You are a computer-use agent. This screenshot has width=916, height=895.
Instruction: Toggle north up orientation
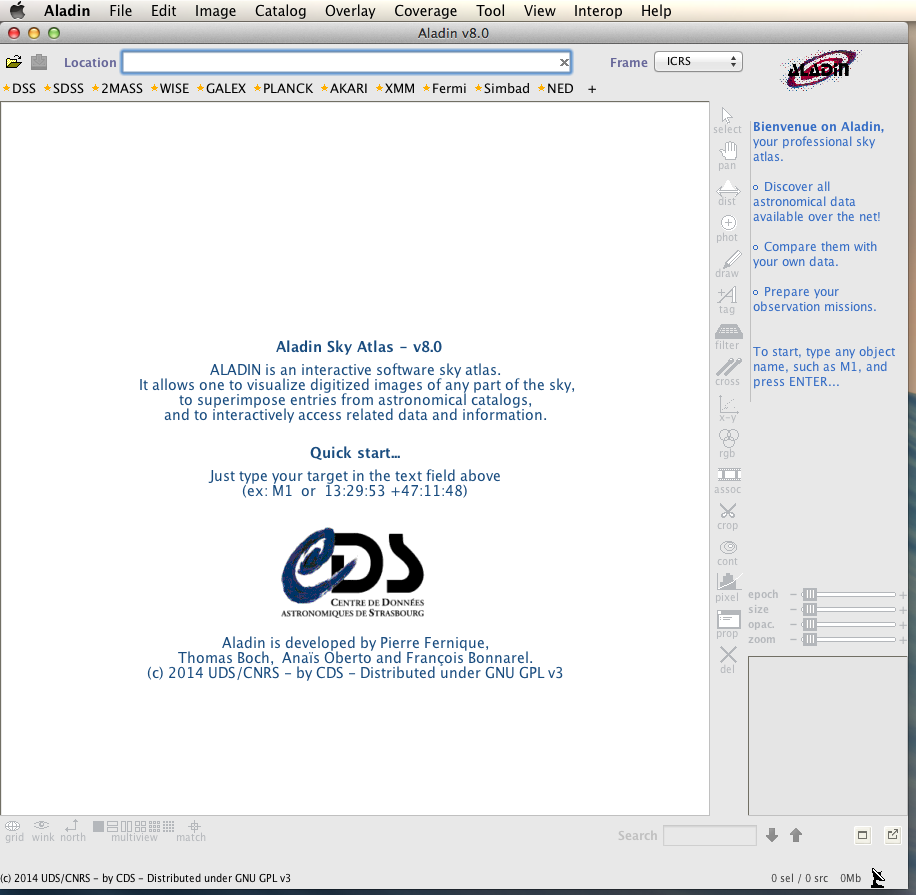coord(72,831)
